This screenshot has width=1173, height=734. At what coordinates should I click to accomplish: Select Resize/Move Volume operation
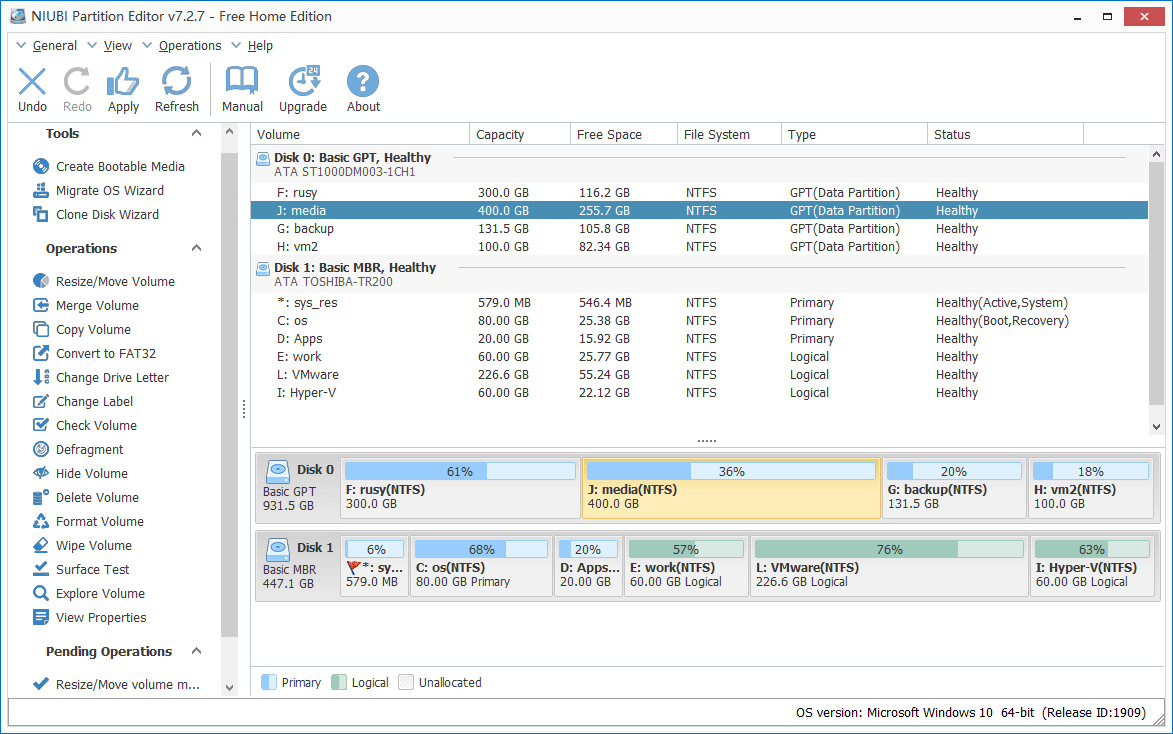point(114,282)
